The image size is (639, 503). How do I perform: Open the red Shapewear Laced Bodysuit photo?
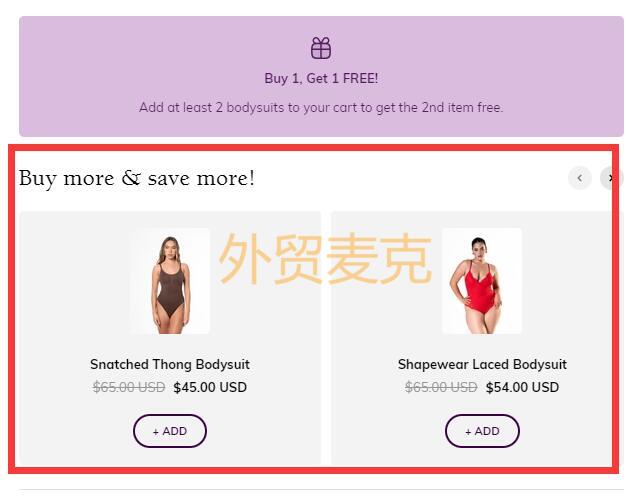coord(482,281)
